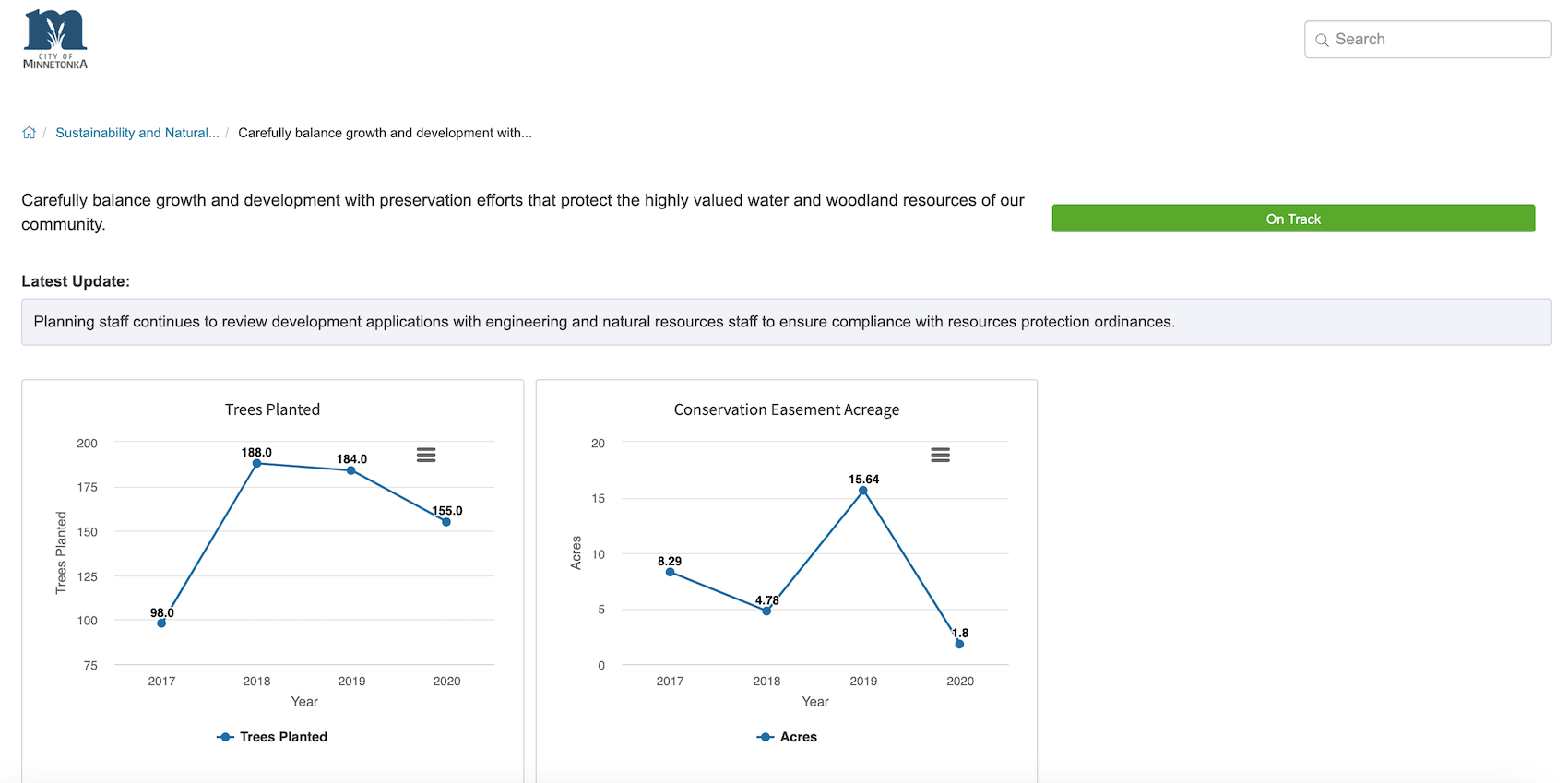The height and width of the screenshot is (783, 1568).
Task: Select the 2018 data point of 188.0 trees
Action: [256, 463]
